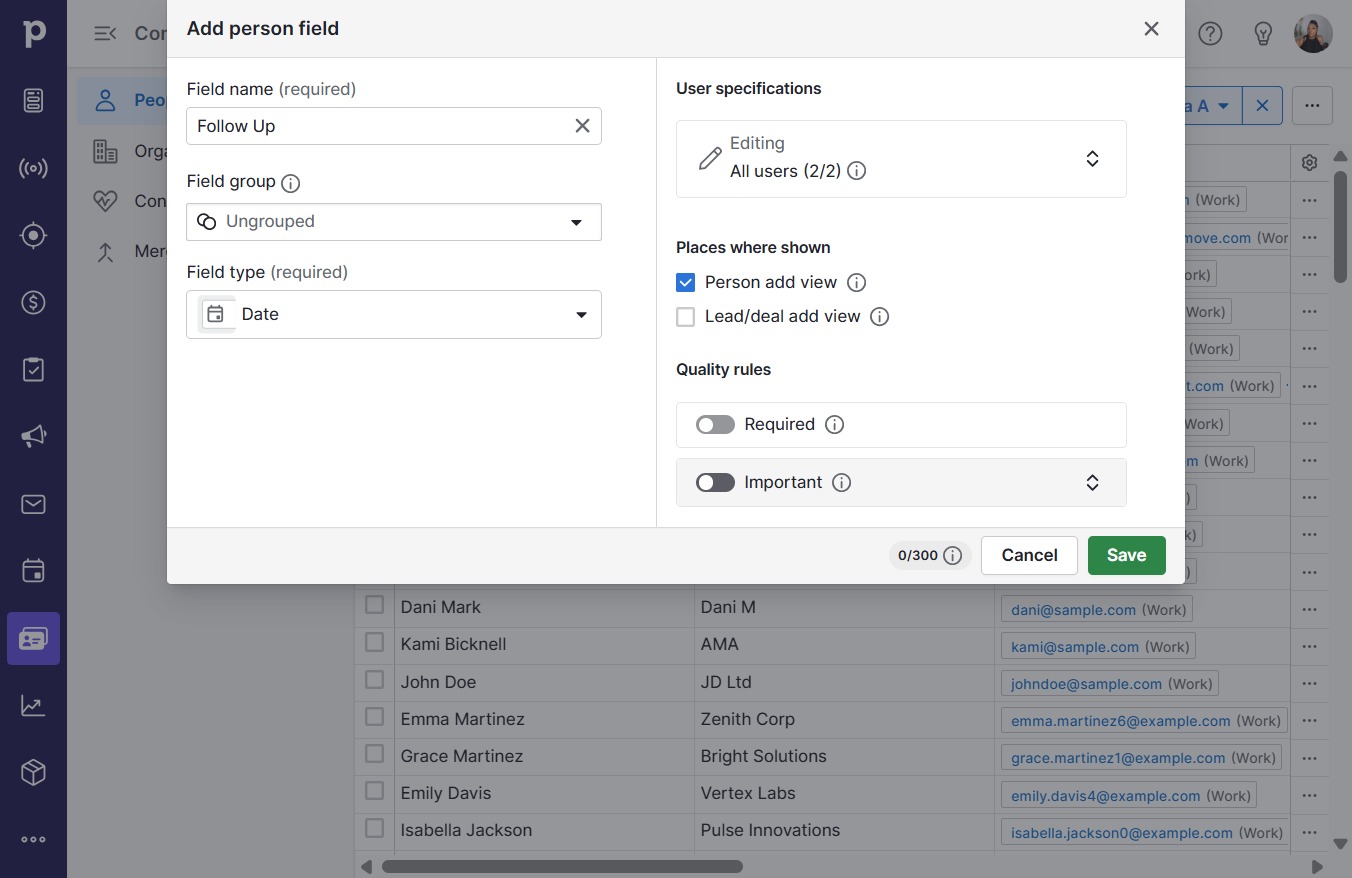
Task: Open the People tab in Contacts menu
Action: 124,101
